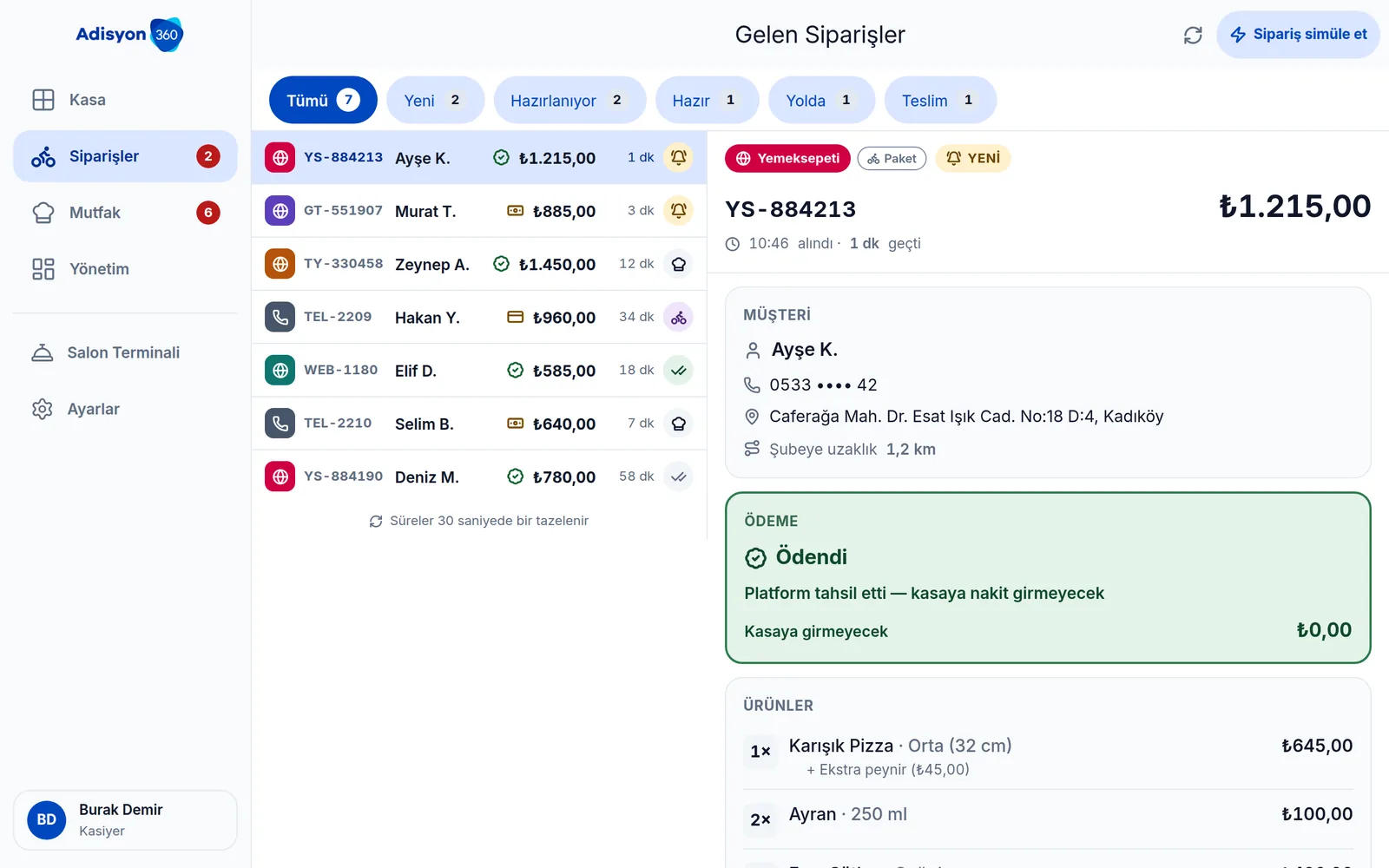
Task: Click the Siparişler sidebar item
Action: 125,156
